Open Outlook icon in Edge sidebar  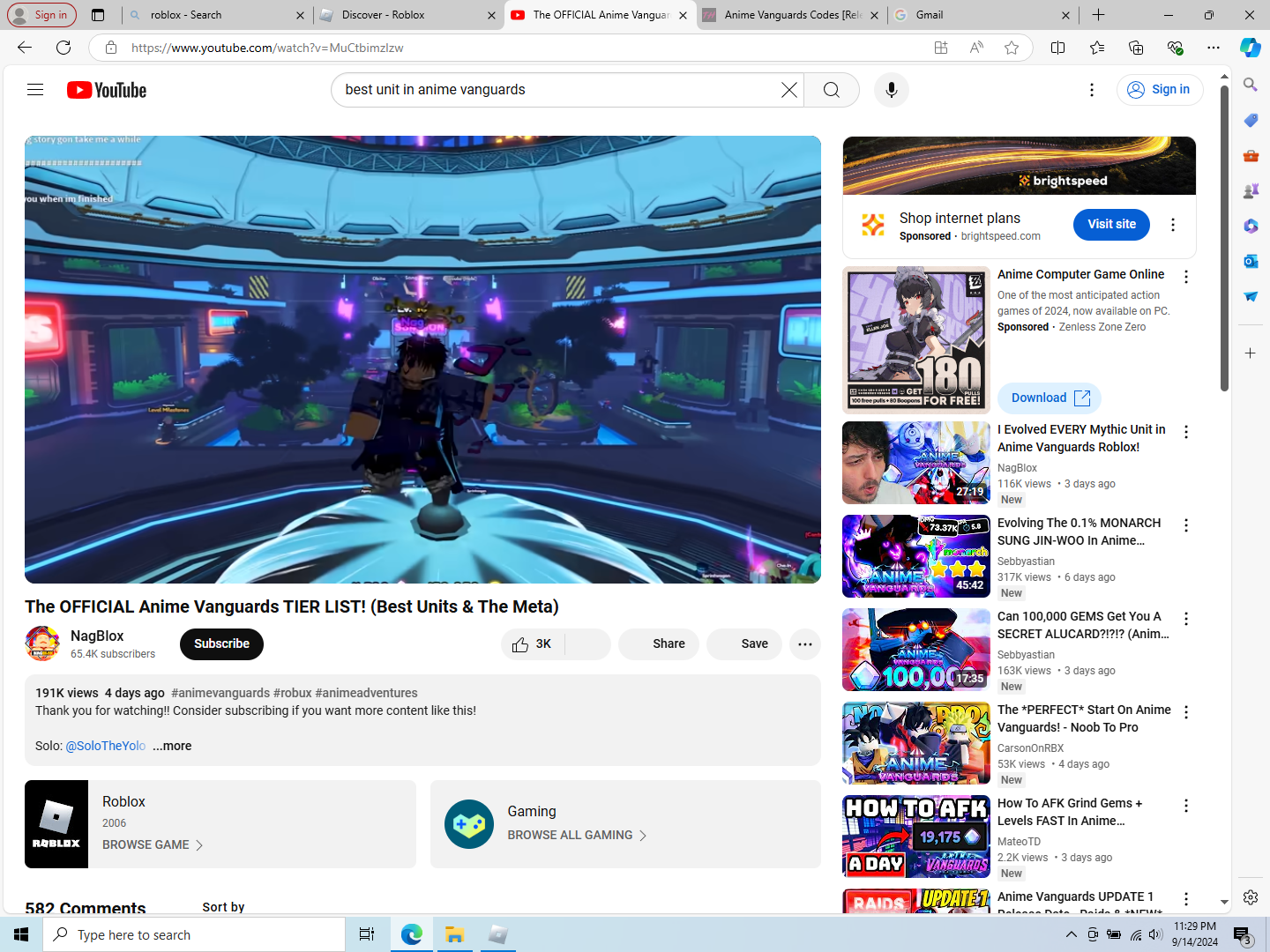(x=1250, y=261)
